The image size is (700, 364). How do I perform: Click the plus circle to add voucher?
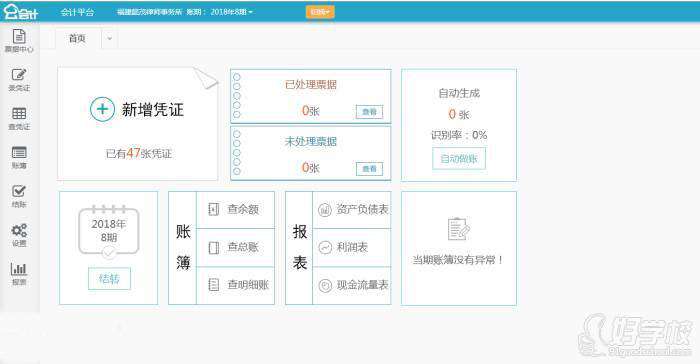(102, 109)
